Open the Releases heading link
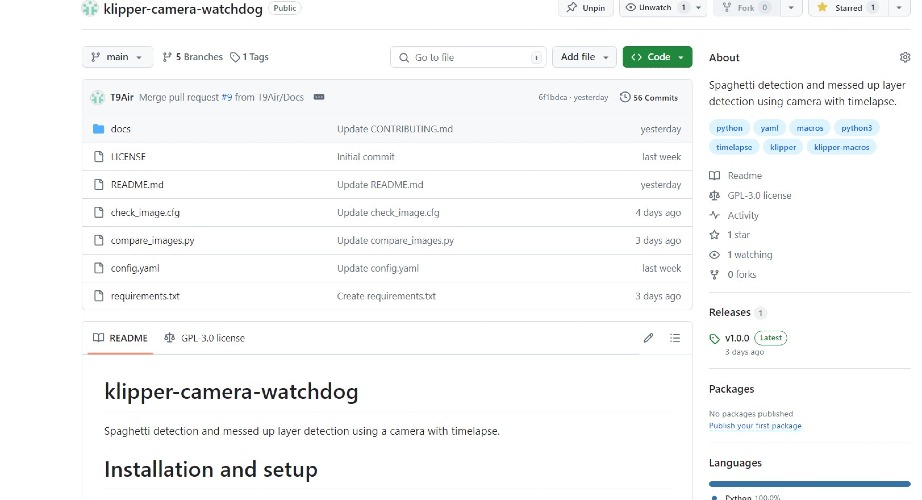The height and width of the screenshot is (500, 922). pos(729,312)
